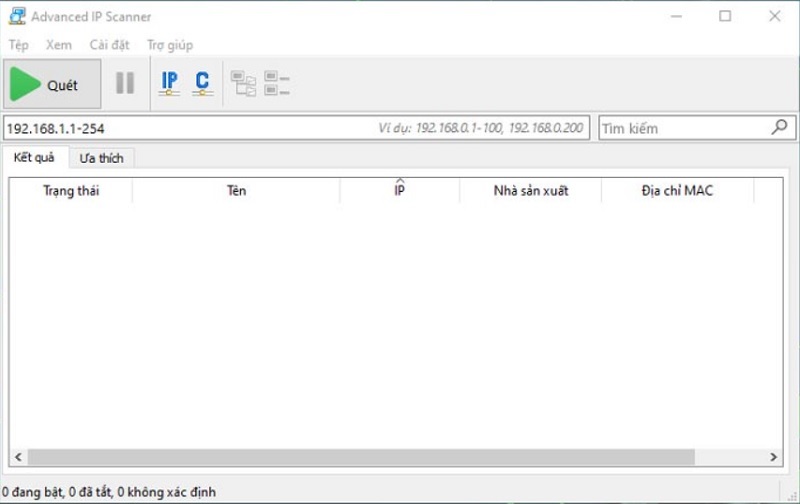Click the Advanced IP Scanner title icon
This screenshot has width=800, height=504.
tap(15, 17)
